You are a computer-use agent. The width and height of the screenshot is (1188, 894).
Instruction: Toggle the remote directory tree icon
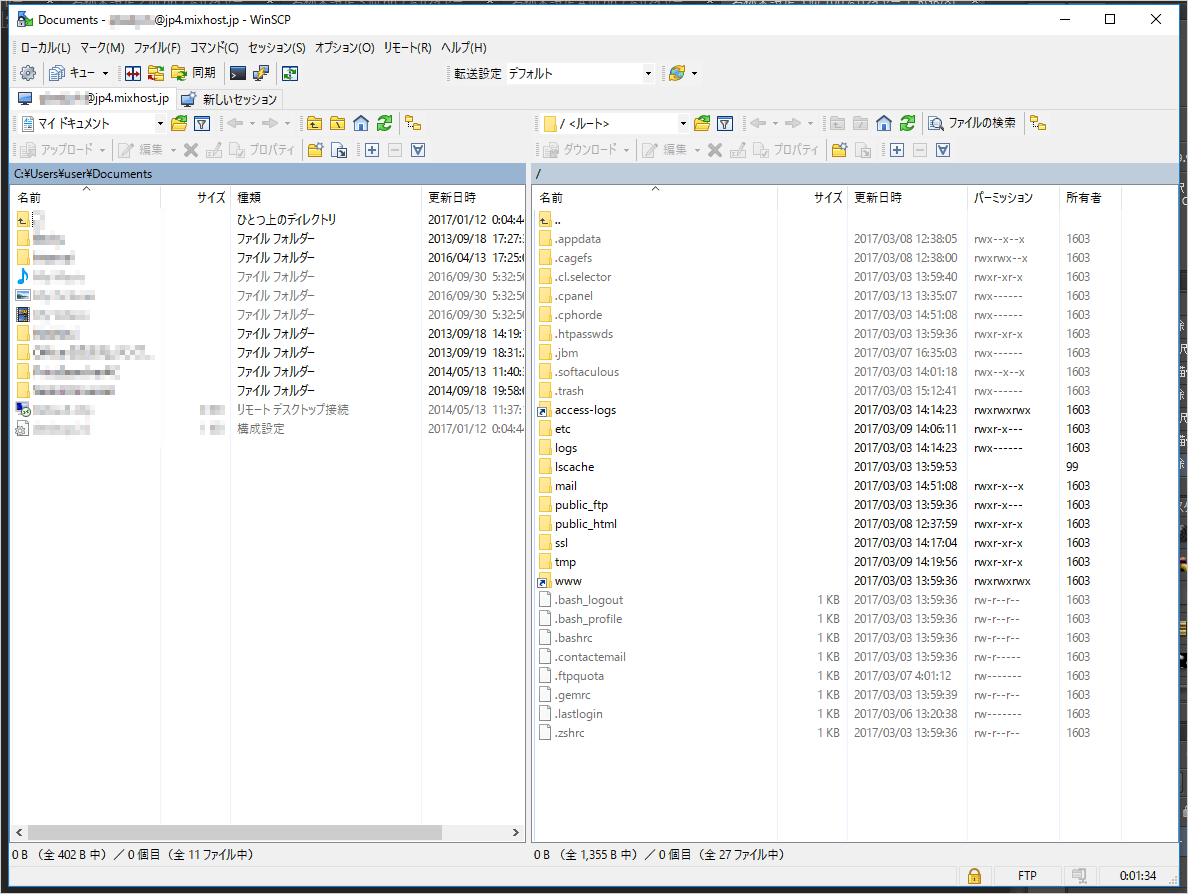(x=1039, y=123)
